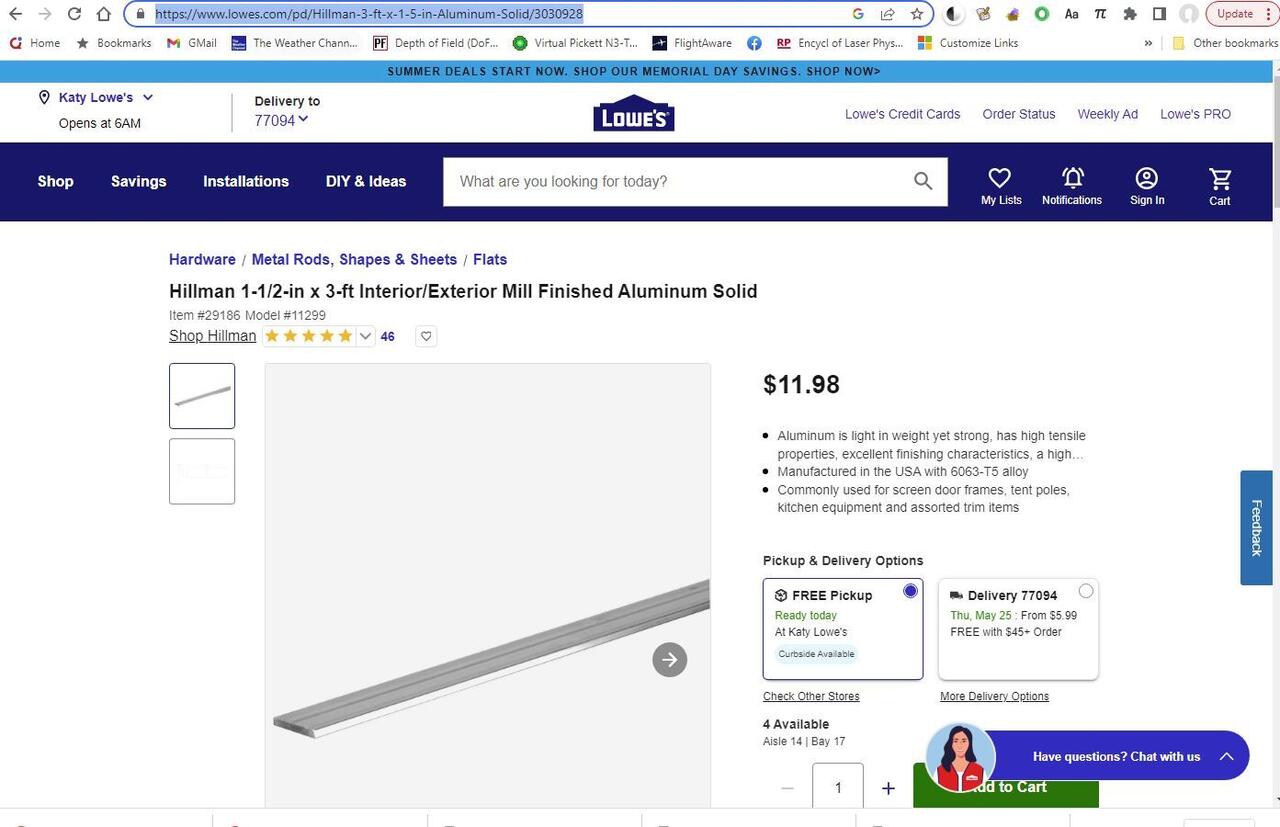Expand the Katy Lowe's store dropdown
Viewport: 1280px width, 827px height.
[x=148, y=97]
